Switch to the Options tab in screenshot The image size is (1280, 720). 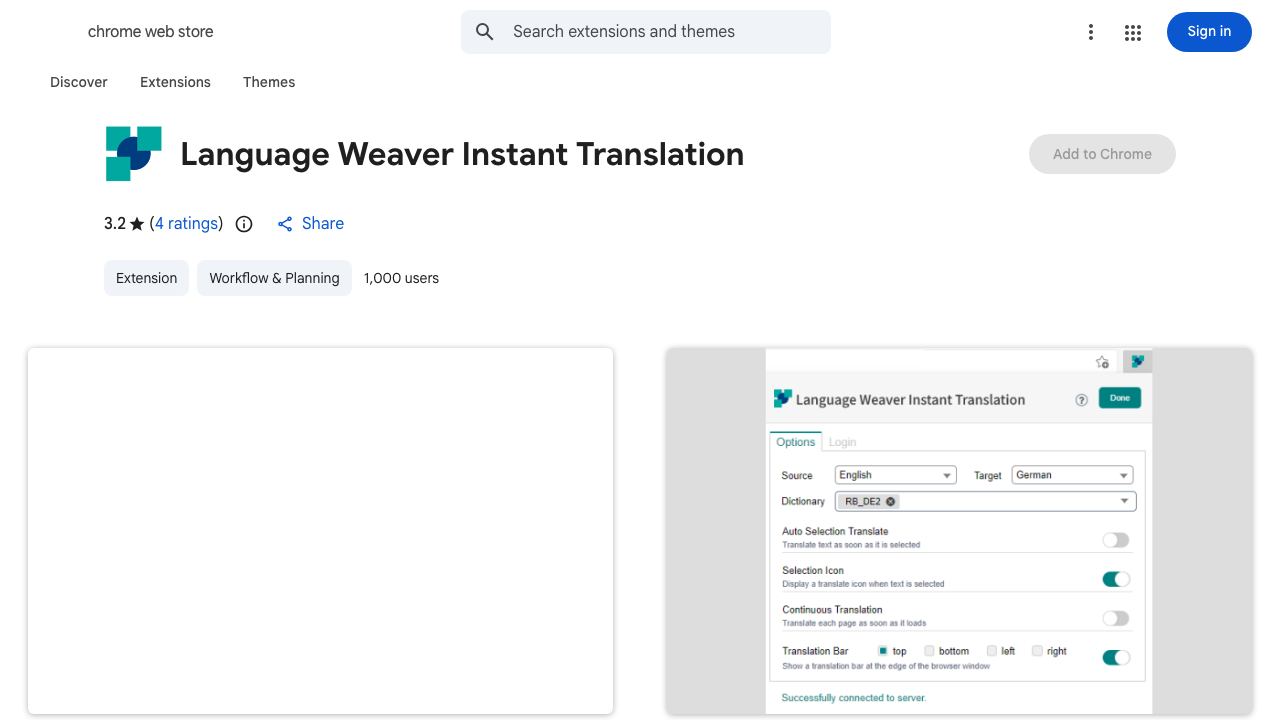click(796, 442)
